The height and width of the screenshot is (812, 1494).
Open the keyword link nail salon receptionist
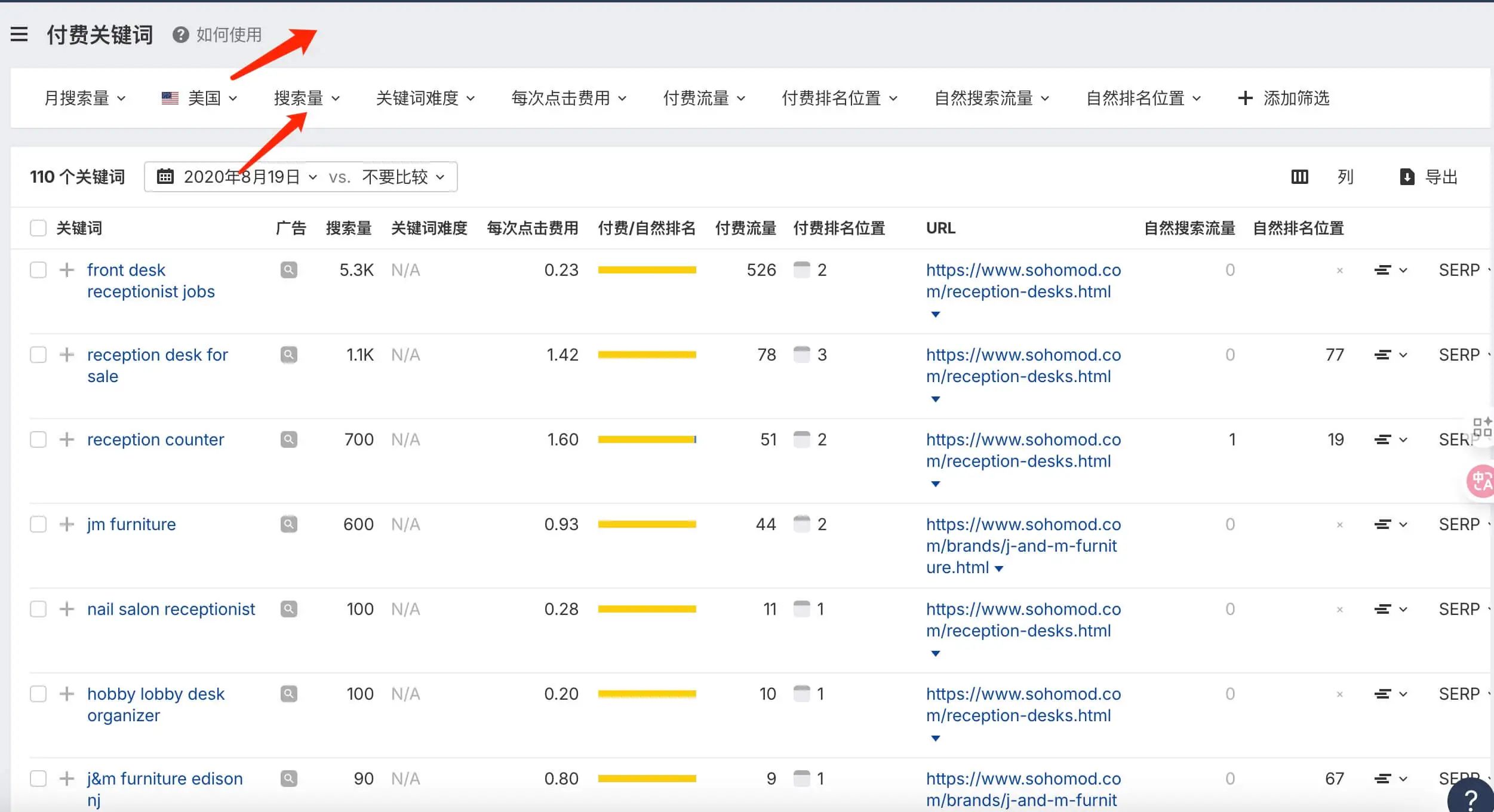pos(171,608)
